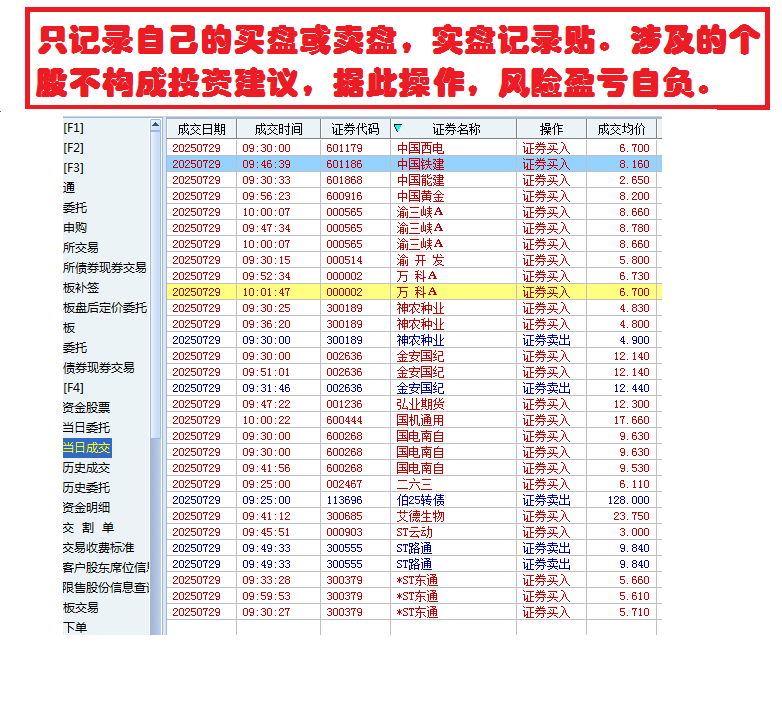The image size is (782, 727).
Task: Select the highlighted 中国铁建 row
Action: coord(414,164)
